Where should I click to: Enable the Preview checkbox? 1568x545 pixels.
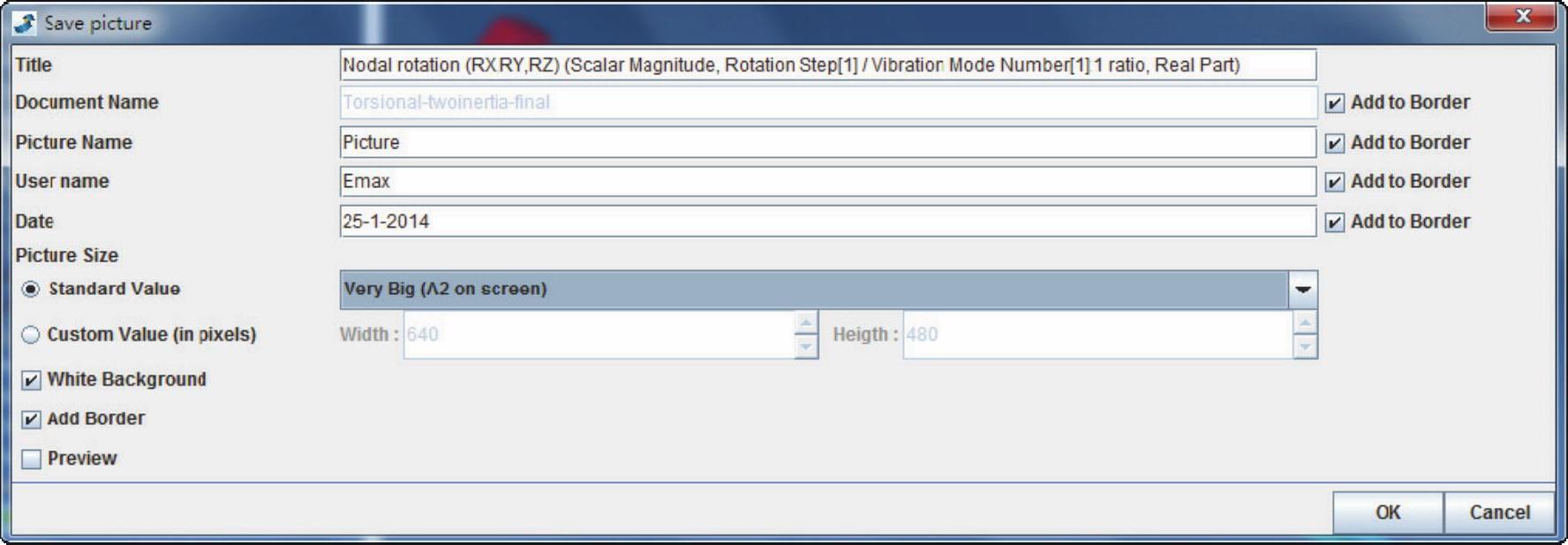tap(31, 459)
